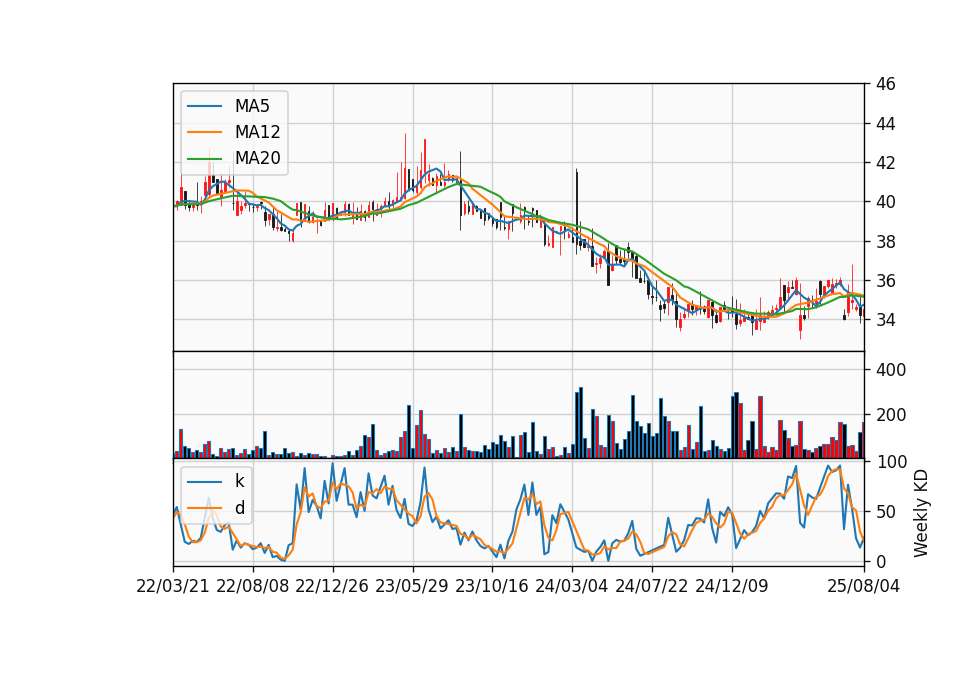Click the KD axis value 0
The height and width of the screenshot is (690, 960).
click(x=880, y=561)
